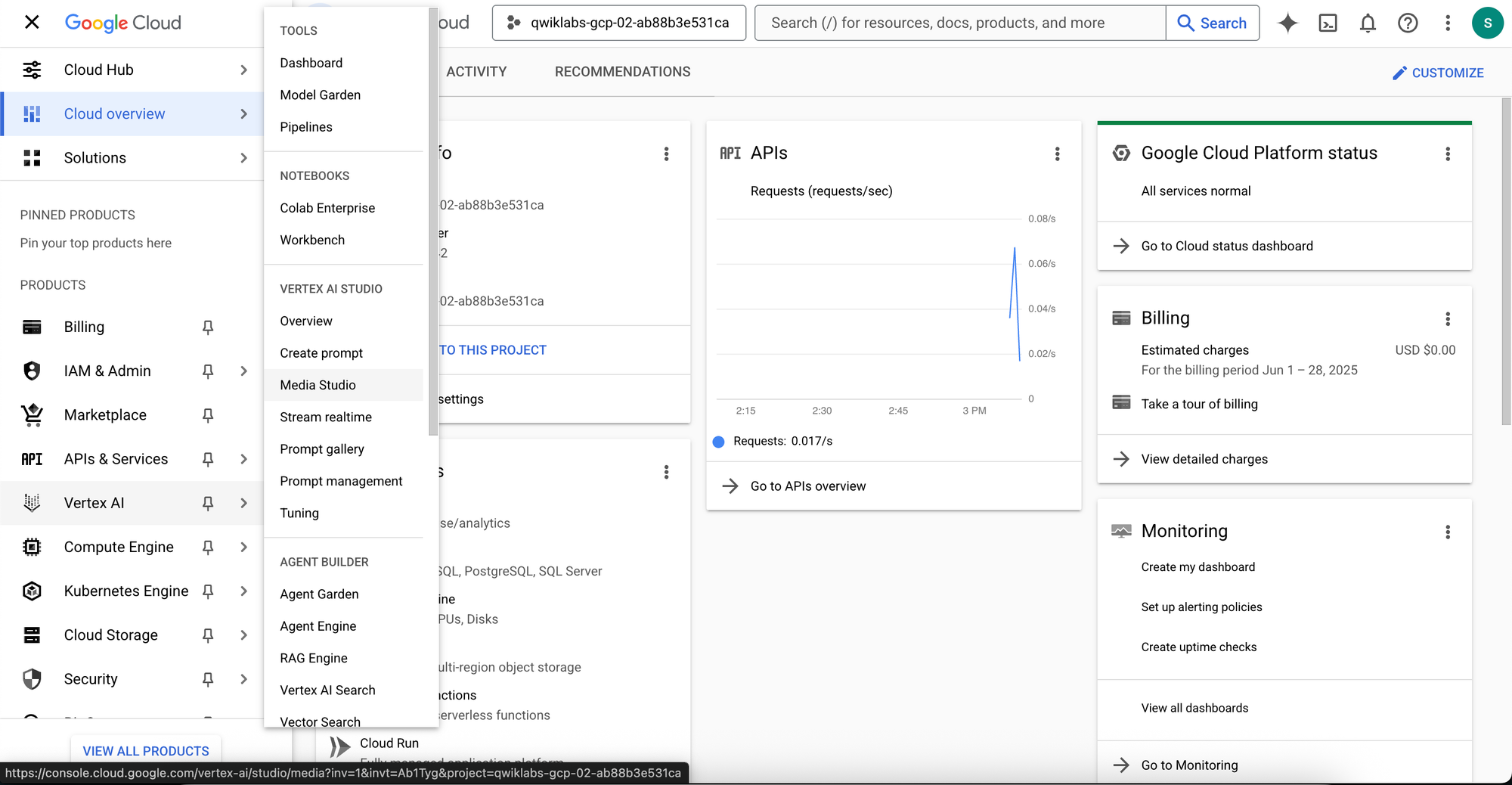Expand Compute Engine submenu chevron
This screenshot has height=785, width=1512.
click(243, 547)
